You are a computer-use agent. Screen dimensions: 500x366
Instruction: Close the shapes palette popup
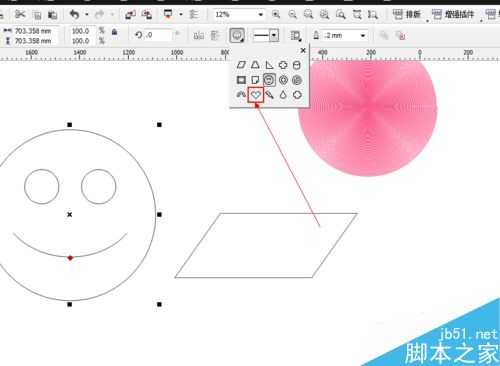(x=303, y=50)
